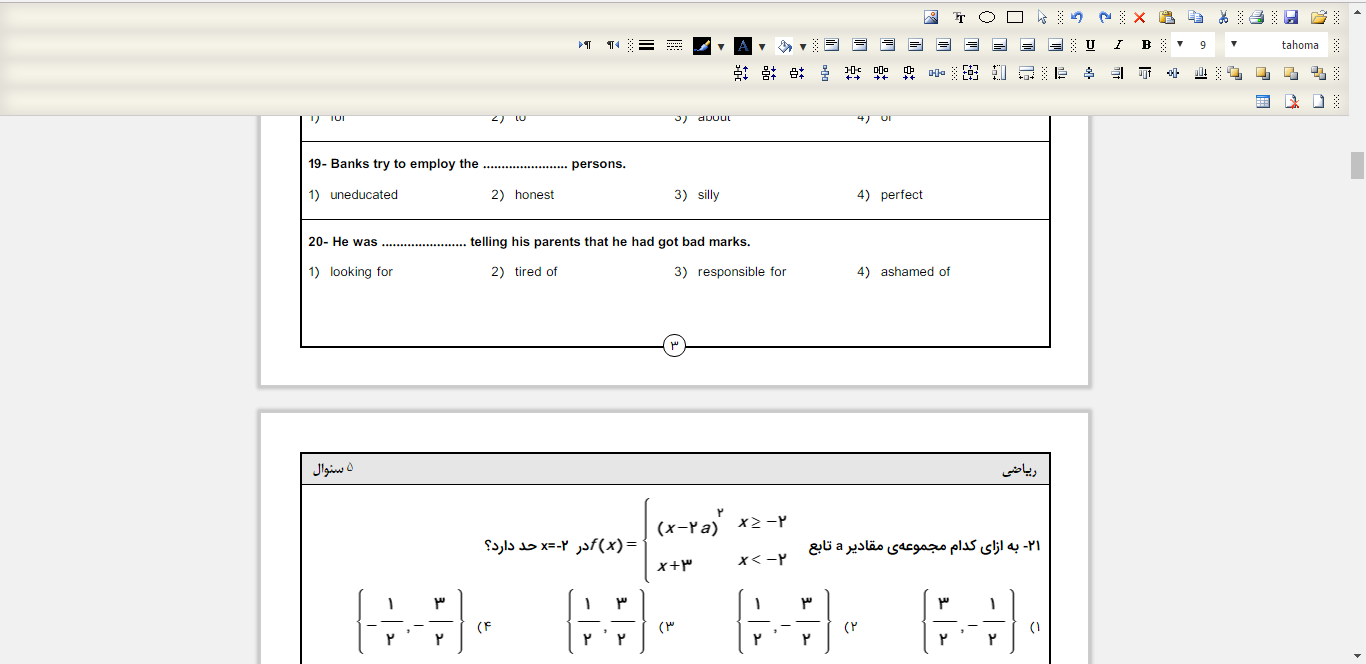Decrease horizontal spacing between objects
The image size is (1366, 664).
coord(881,73)
